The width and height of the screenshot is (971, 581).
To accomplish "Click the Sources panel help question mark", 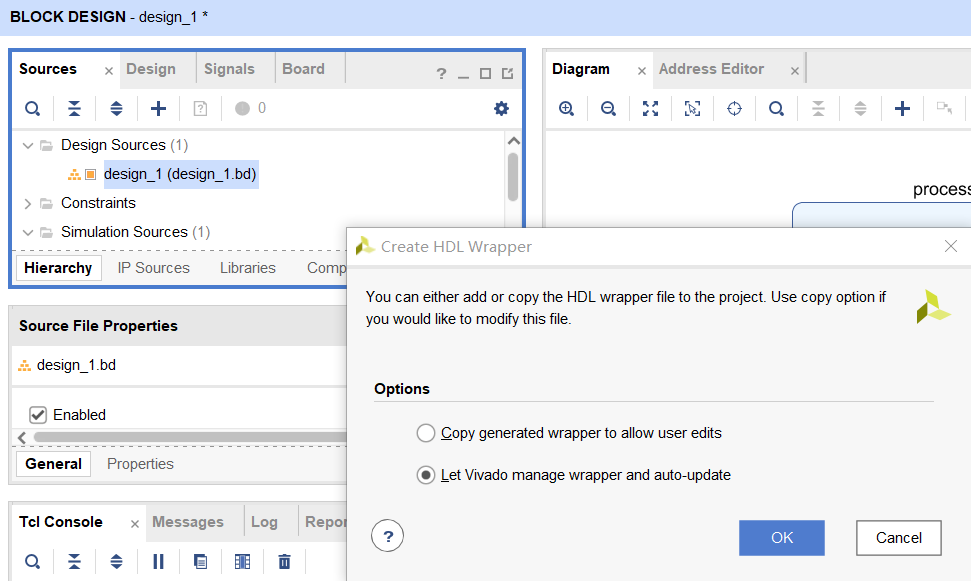I will [x=441, y=74].
